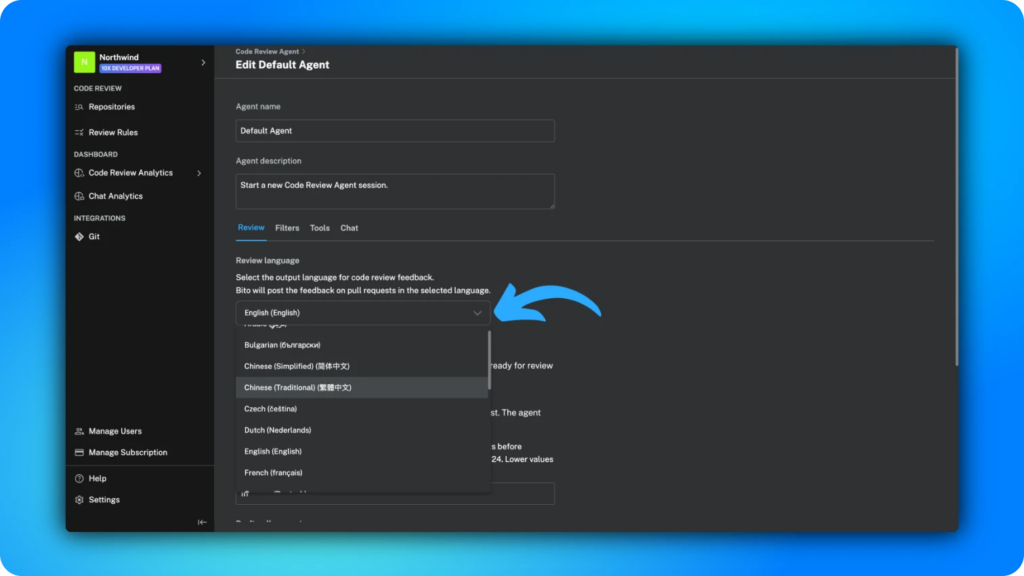Collapse the sidebar with the arrow icon
1024x576 pixels.
(202, 522)
